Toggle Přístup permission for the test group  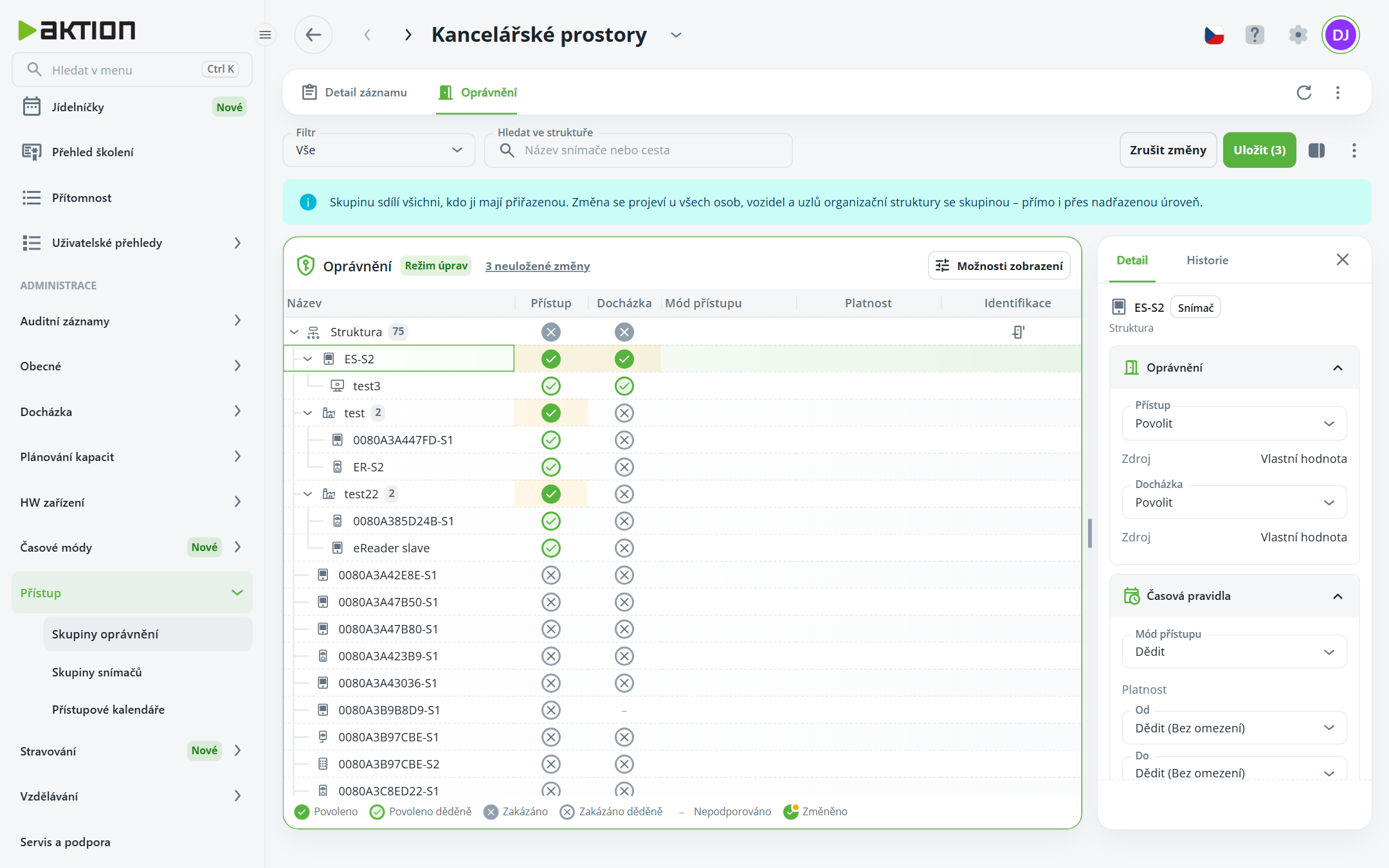click(550, 413)
